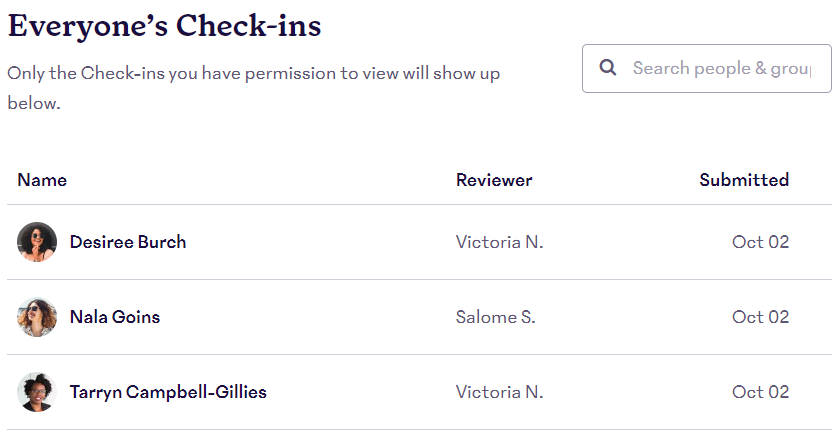
Task: Click Oct 02 date in Nala Goins row
Action: pos(760,317)
